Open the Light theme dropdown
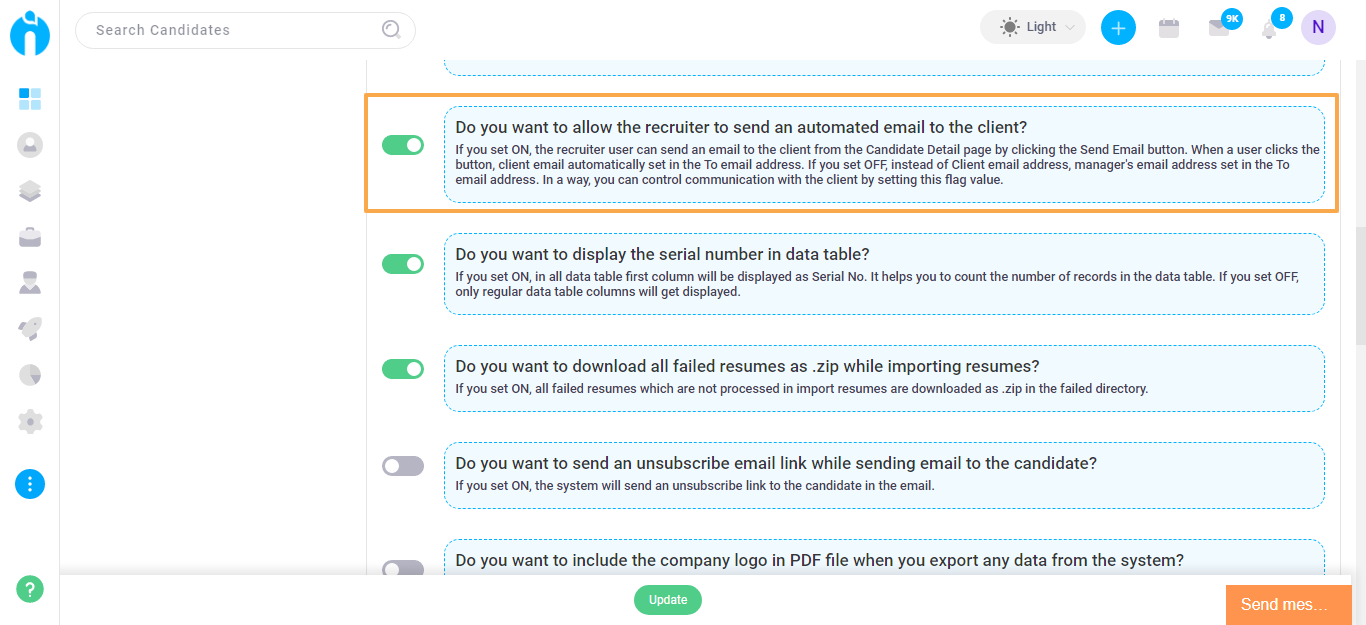 [x=1033, y=27]
